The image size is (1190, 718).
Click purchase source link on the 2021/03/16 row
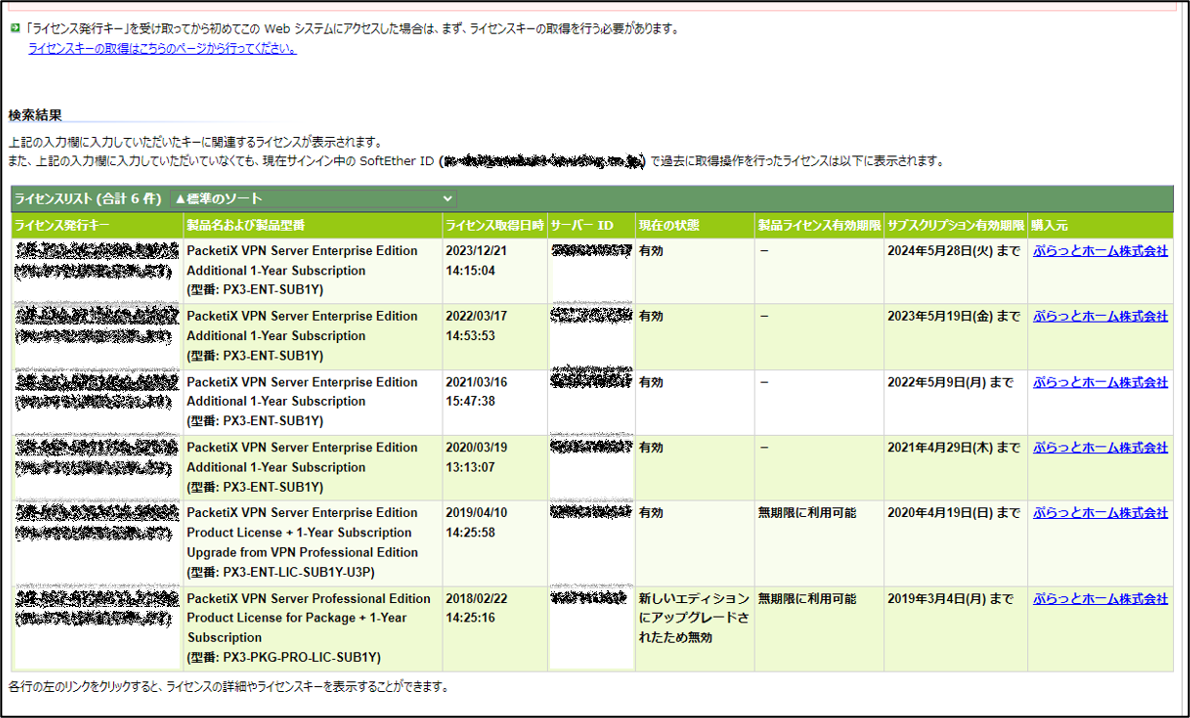1100,382
